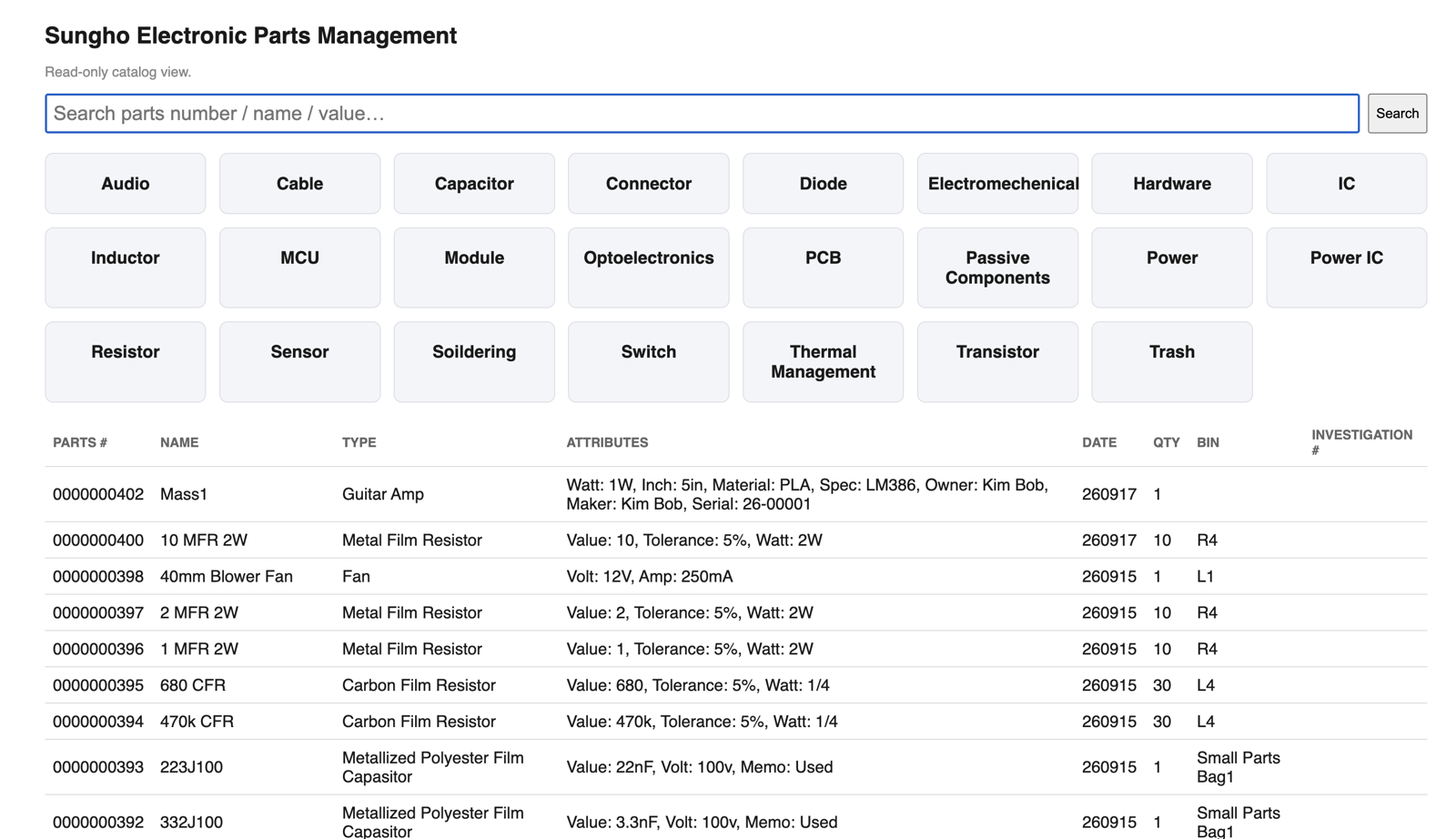Image resolution: width=1456 pixels, height=839 pixels.
Task: Open the Hardware category
Action: pyautogui.click(x=1172, y=184)
